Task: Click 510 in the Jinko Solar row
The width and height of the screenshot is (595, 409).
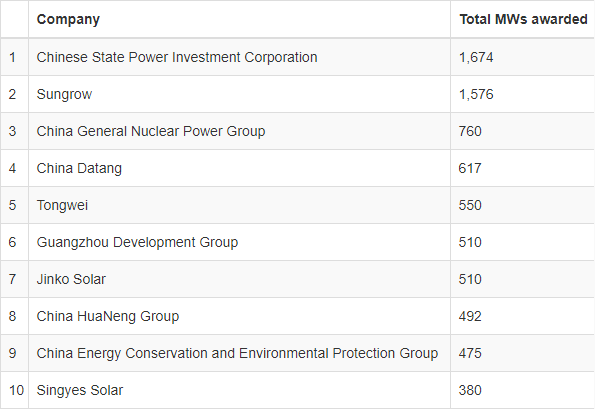Action: pyautogui.click(x=523, y=279)
